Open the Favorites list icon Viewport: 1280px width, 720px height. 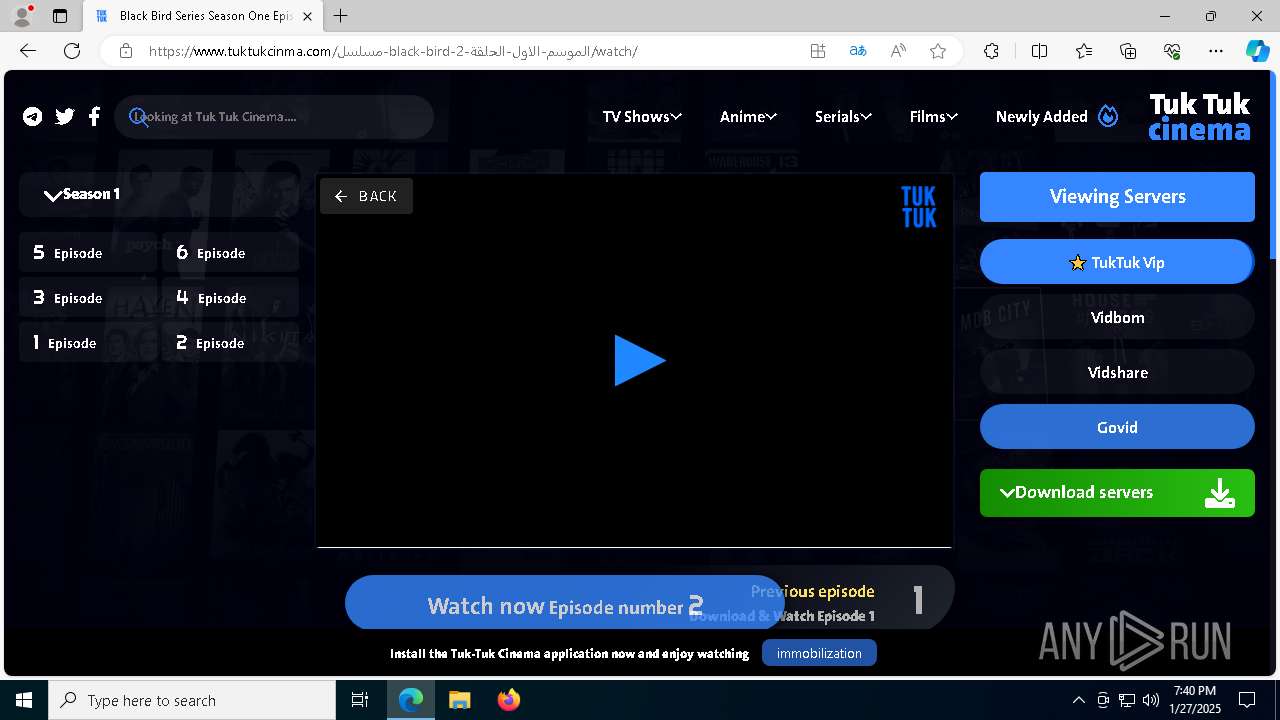(1084, 51)
